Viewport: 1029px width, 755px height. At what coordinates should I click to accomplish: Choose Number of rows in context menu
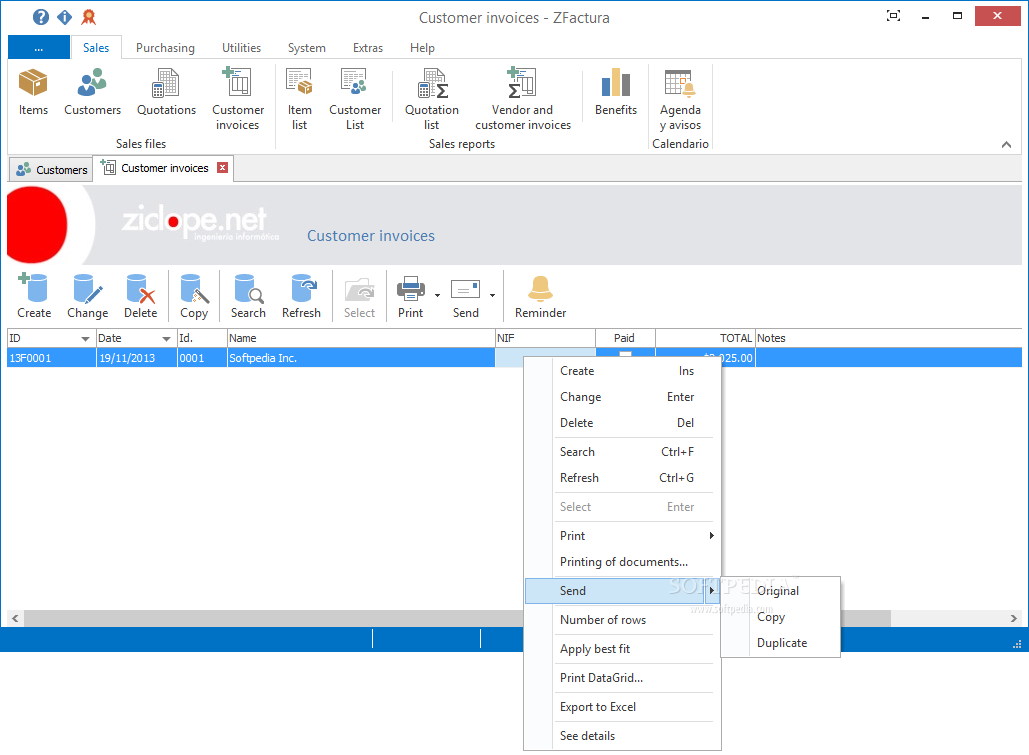pyautogui.click(x=622, y=620)
